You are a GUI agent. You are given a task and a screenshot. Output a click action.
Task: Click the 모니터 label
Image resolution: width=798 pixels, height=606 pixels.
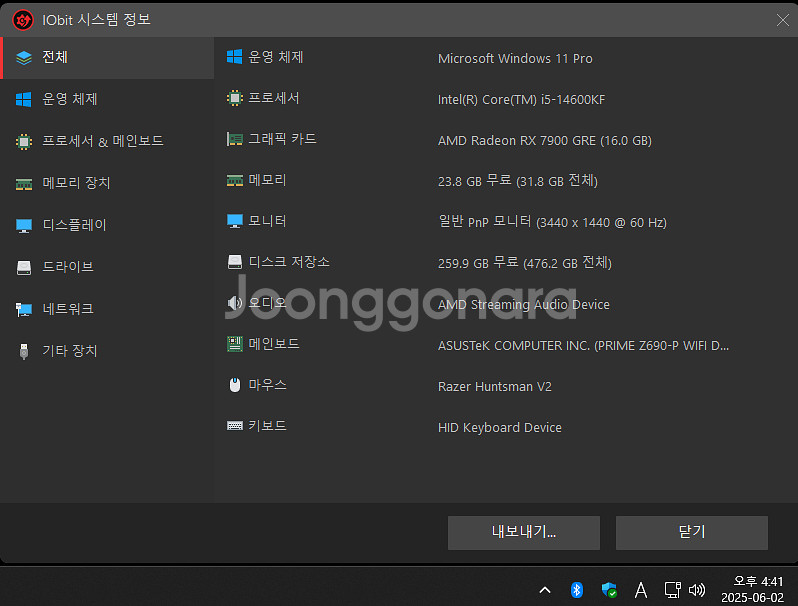pos(267,221)
